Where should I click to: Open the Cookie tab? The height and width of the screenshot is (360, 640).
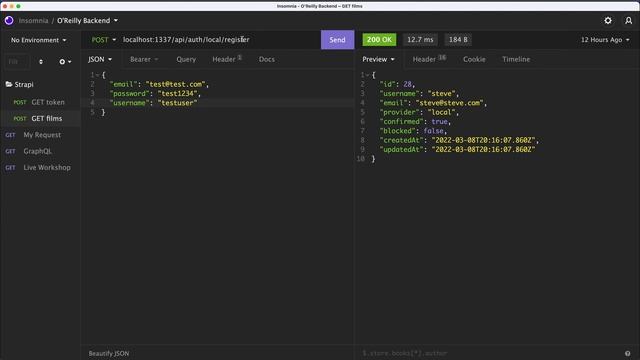point(474,59)
